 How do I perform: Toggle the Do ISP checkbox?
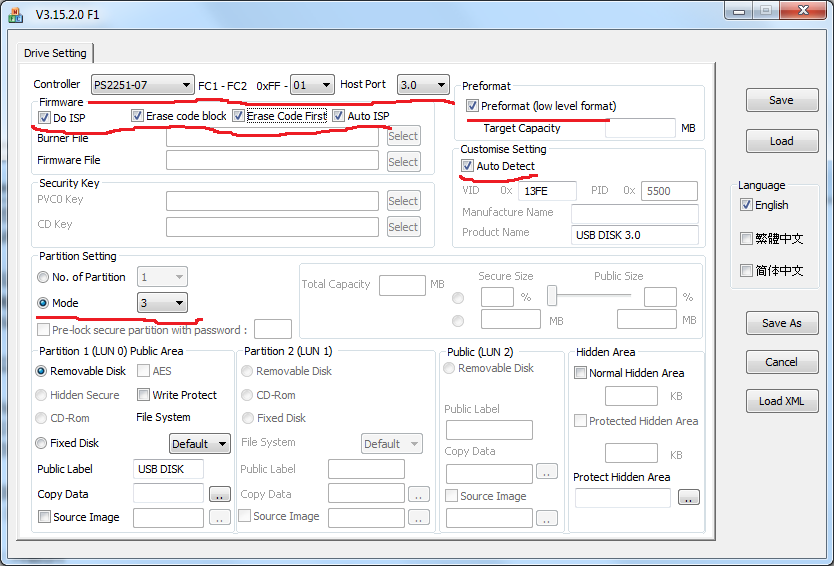(45, 118)
